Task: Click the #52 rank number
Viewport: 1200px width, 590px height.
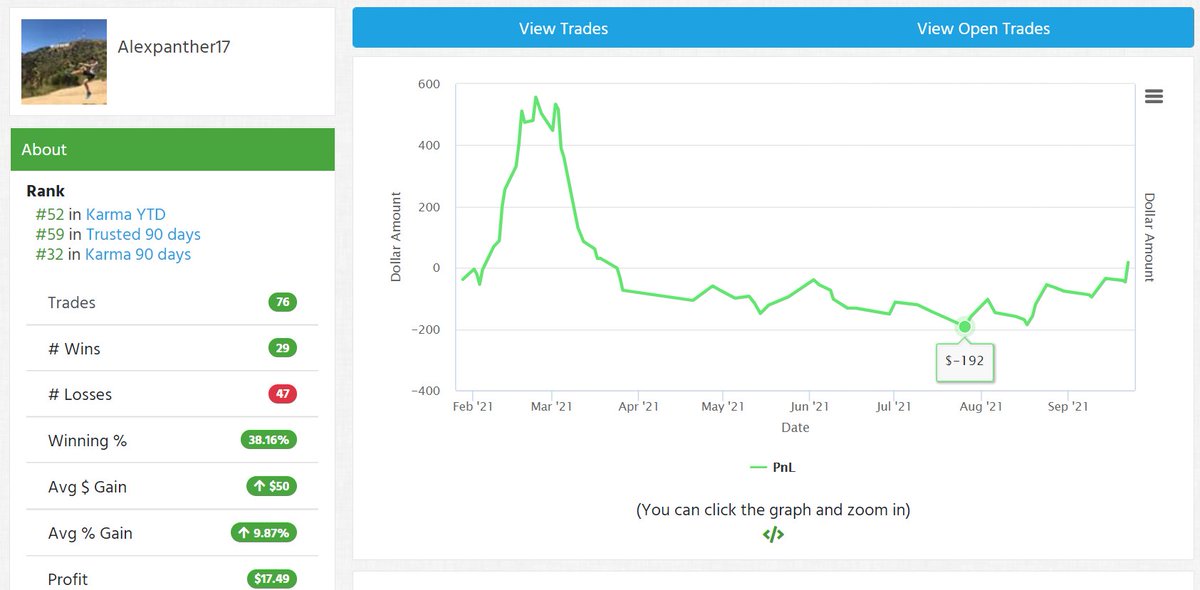Action: [x=50, y=214]
